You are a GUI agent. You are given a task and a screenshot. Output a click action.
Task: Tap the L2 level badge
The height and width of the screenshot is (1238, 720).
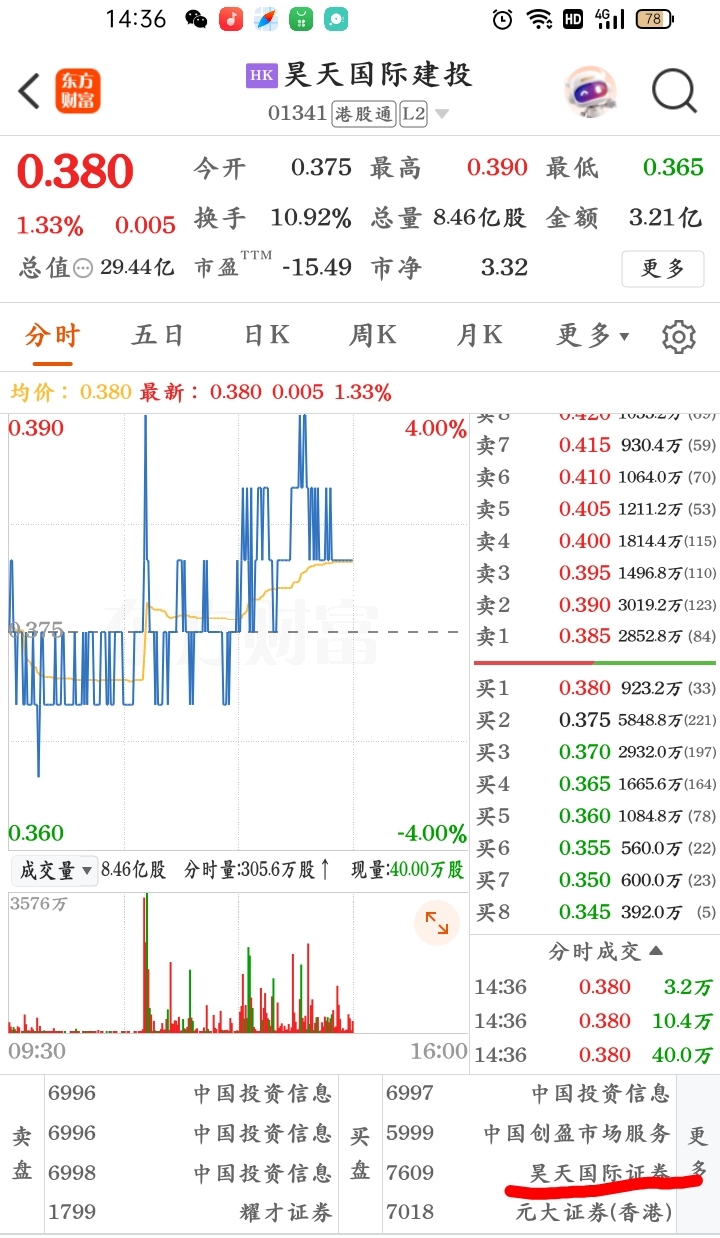pyautogui.click(x=413, y=114)
